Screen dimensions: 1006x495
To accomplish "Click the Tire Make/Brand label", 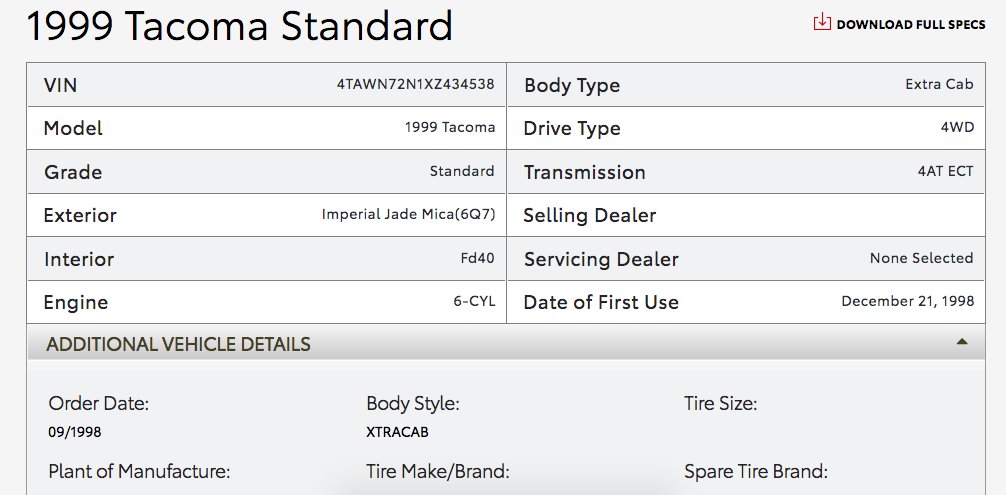I will (438, 472).
